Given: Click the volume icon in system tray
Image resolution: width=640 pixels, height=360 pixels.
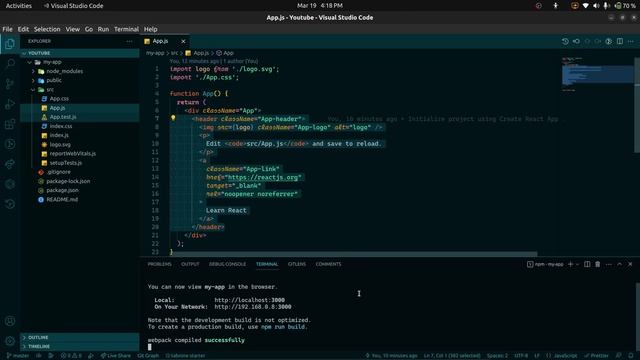Looking at the screenshot, I should tap(596, 6).
